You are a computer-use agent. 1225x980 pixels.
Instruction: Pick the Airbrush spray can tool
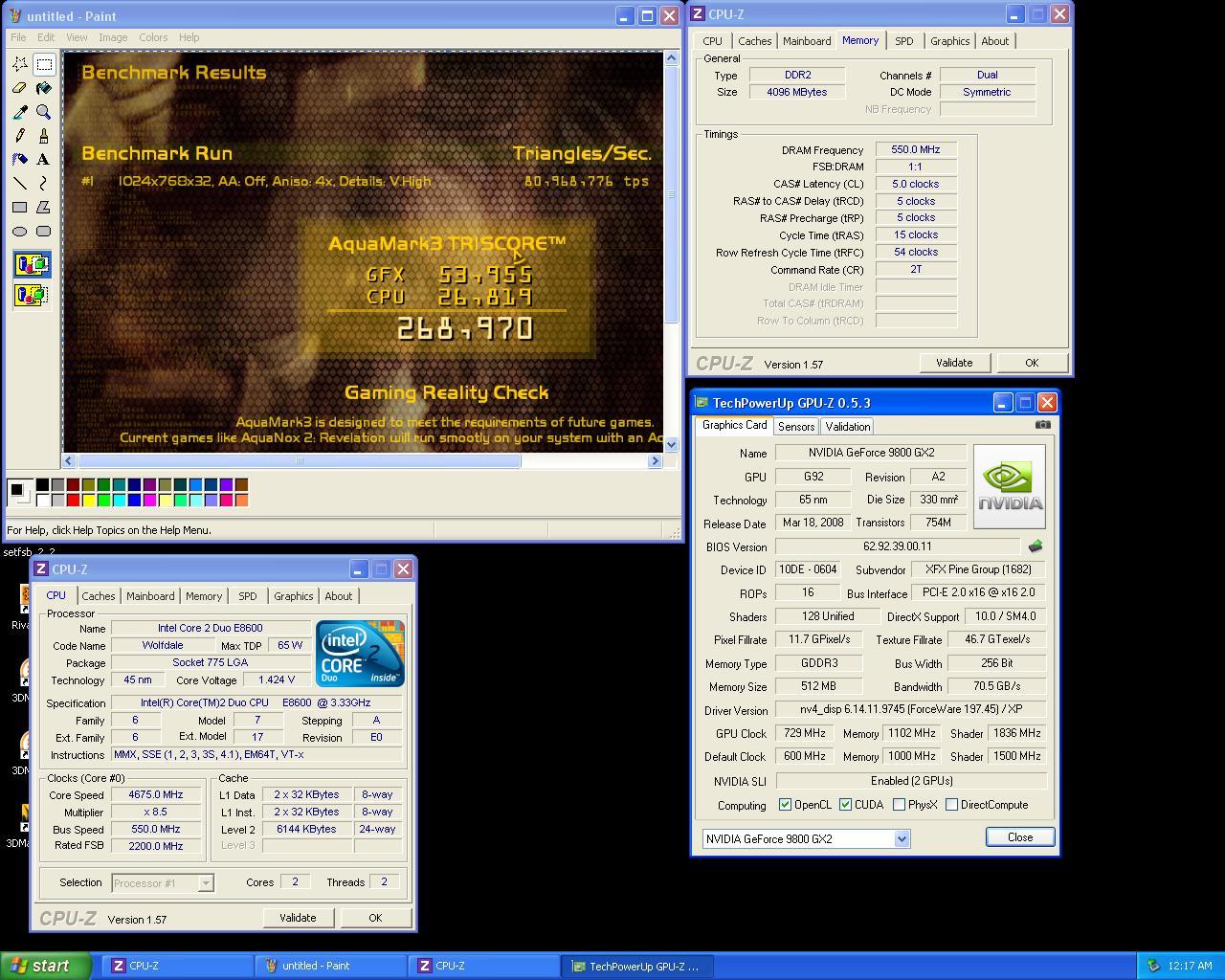pyautogui.click(x=20, y=160)
